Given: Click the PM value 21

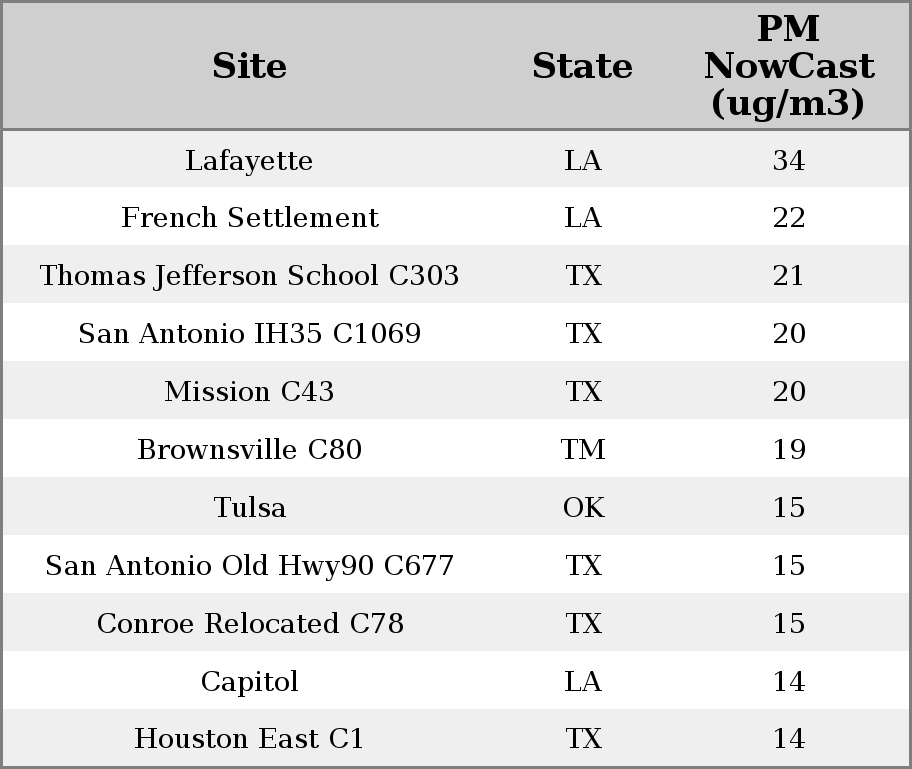Looking at the screenshot, I should pyautogui.click(x=788, y=276).
